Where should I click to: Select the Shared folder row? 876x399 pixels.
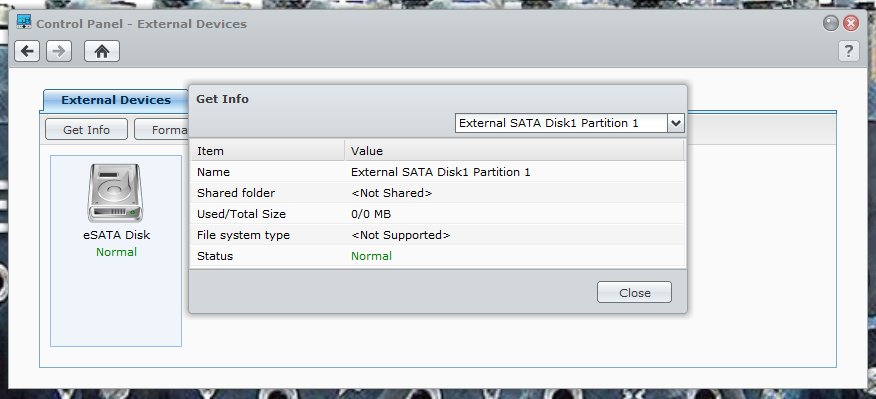(x=437, y=193)
